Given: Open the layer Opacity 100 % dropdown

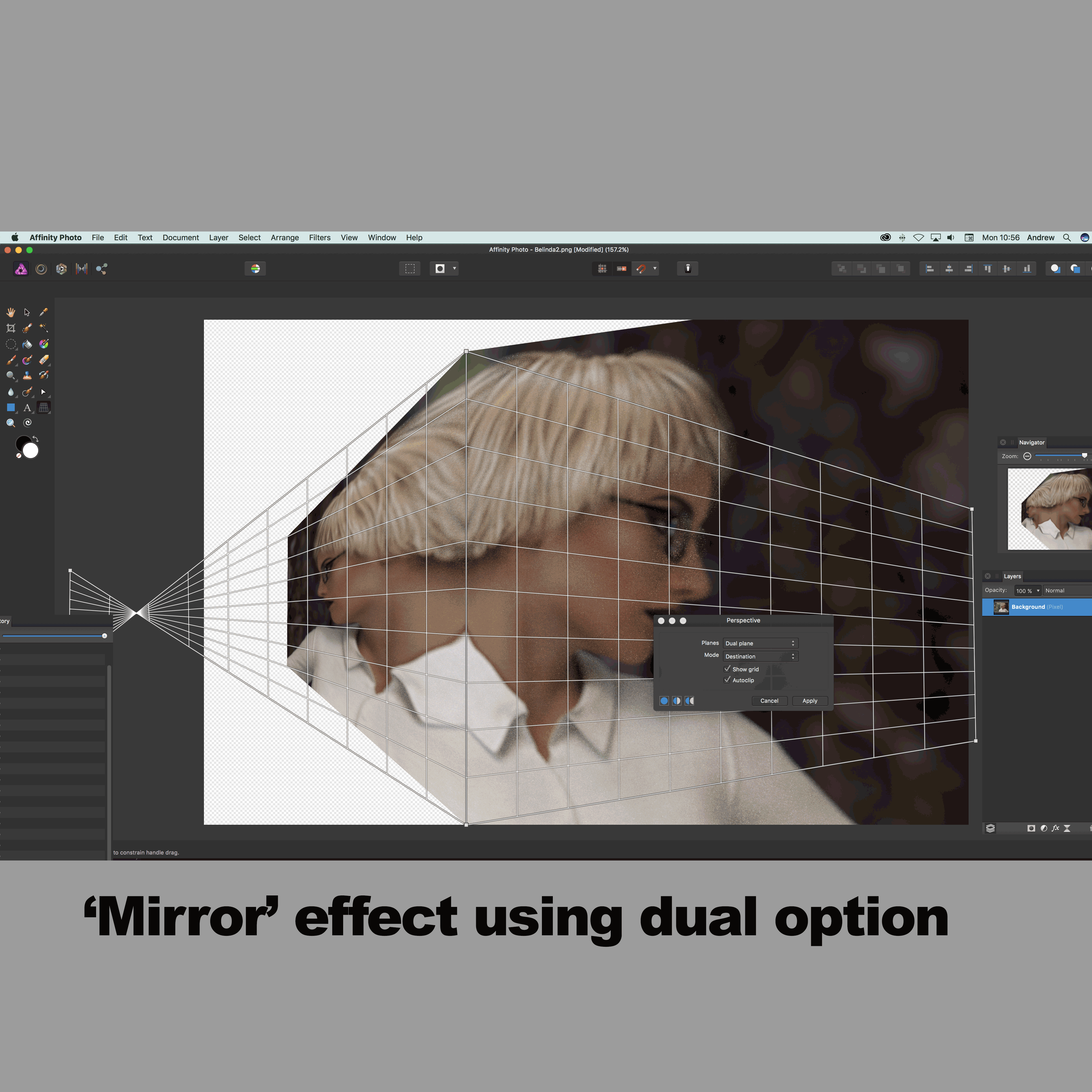Looking at the screenshot, I should point(1028,591).
